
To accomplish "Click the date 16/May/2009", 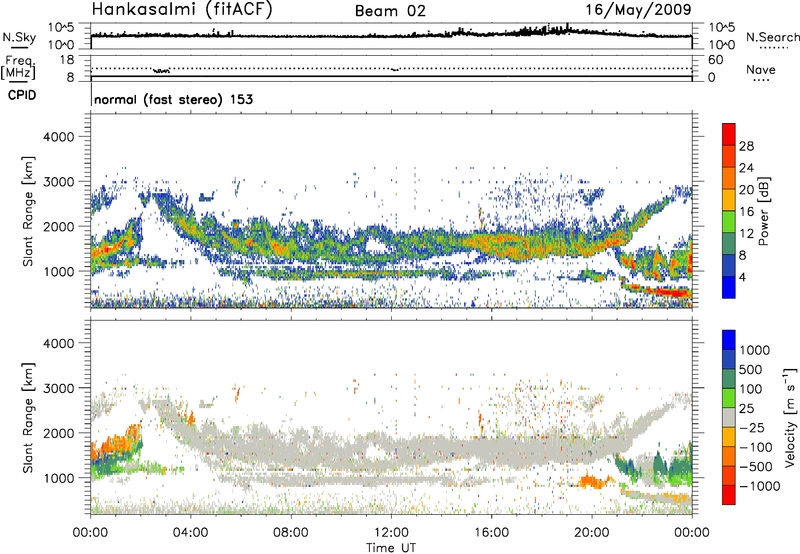I will 638,9.
